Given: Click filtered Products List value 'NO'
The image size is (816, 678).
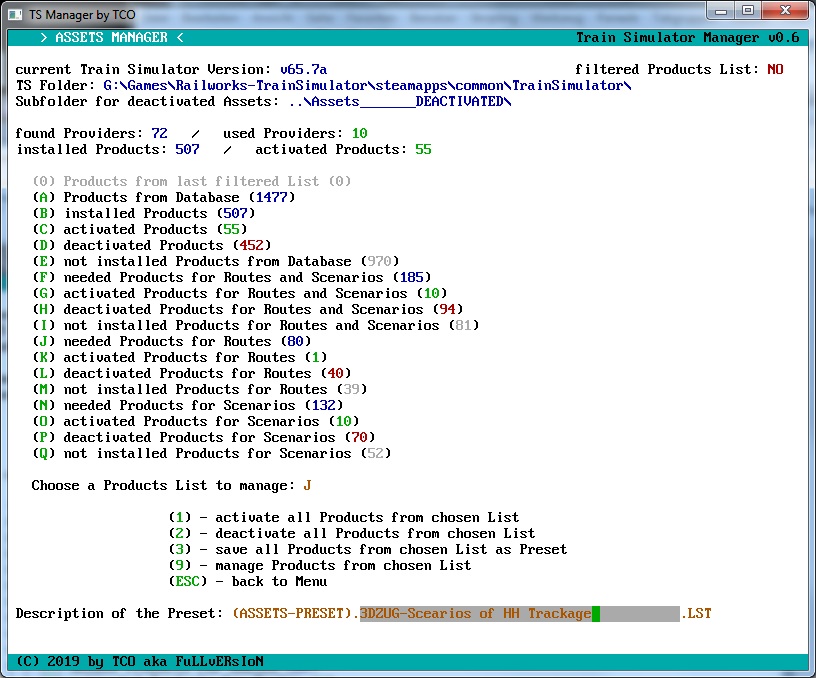Looking at the screenshot, I should [775, 69].
